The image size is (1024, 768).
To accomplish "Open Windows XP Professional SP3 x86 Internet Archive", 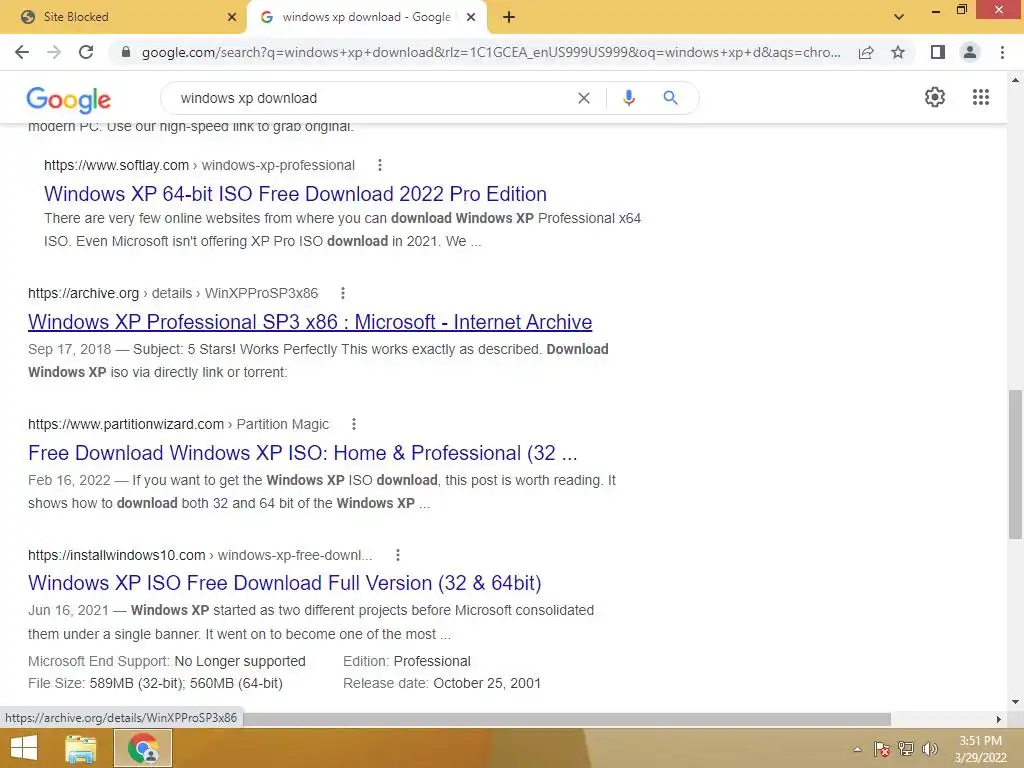I will point(310,322).
